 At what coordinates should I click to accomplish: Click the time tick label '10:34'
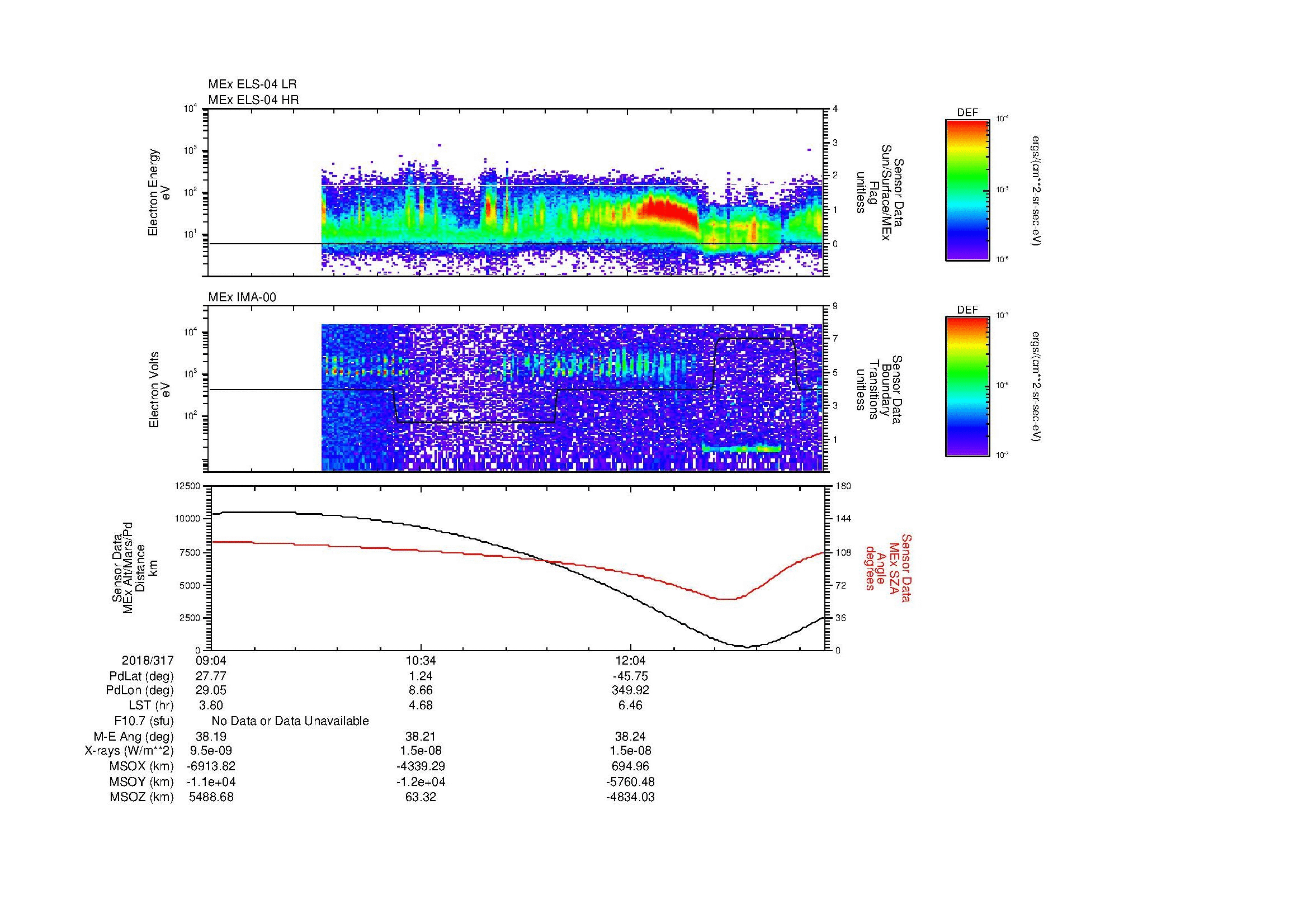tap(421, 660)
